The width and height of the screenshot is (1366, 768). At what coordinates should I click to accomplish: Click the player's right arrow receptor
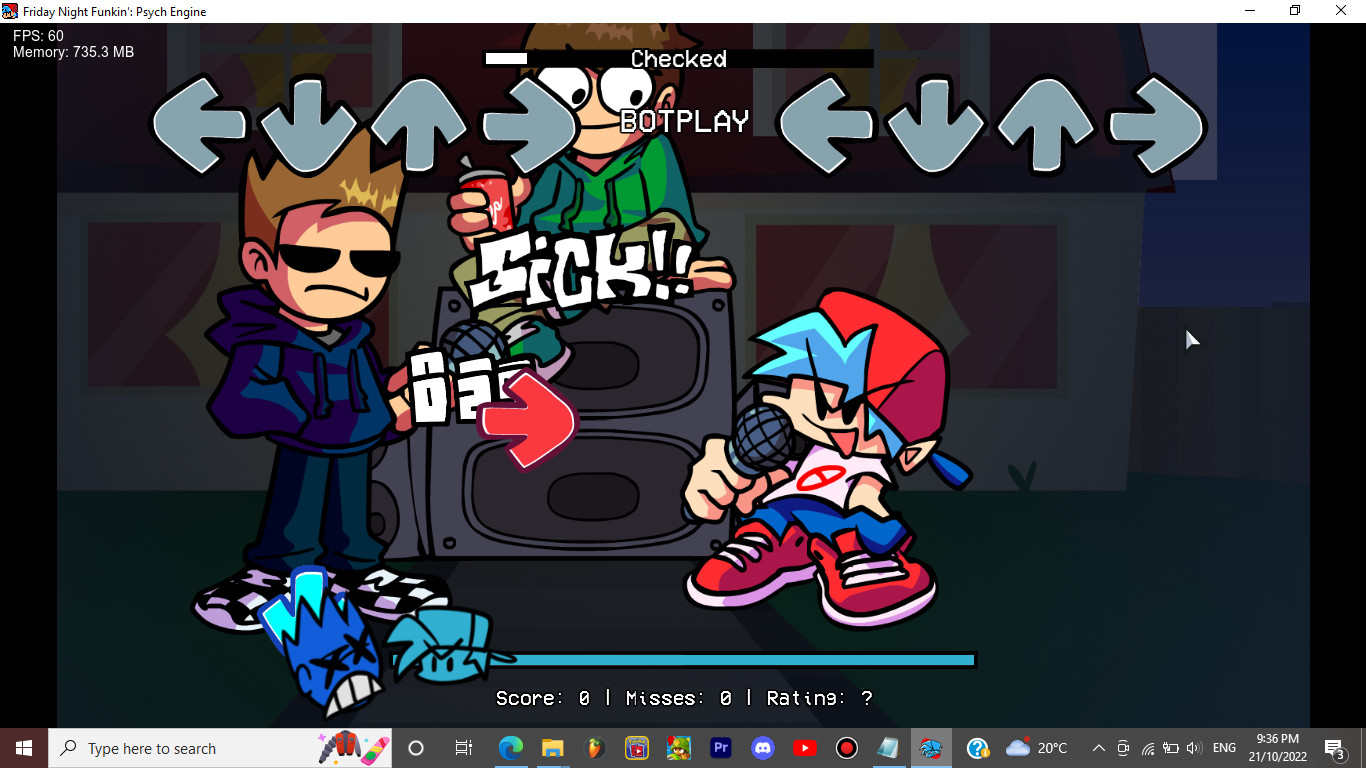tap(1156, 125)
